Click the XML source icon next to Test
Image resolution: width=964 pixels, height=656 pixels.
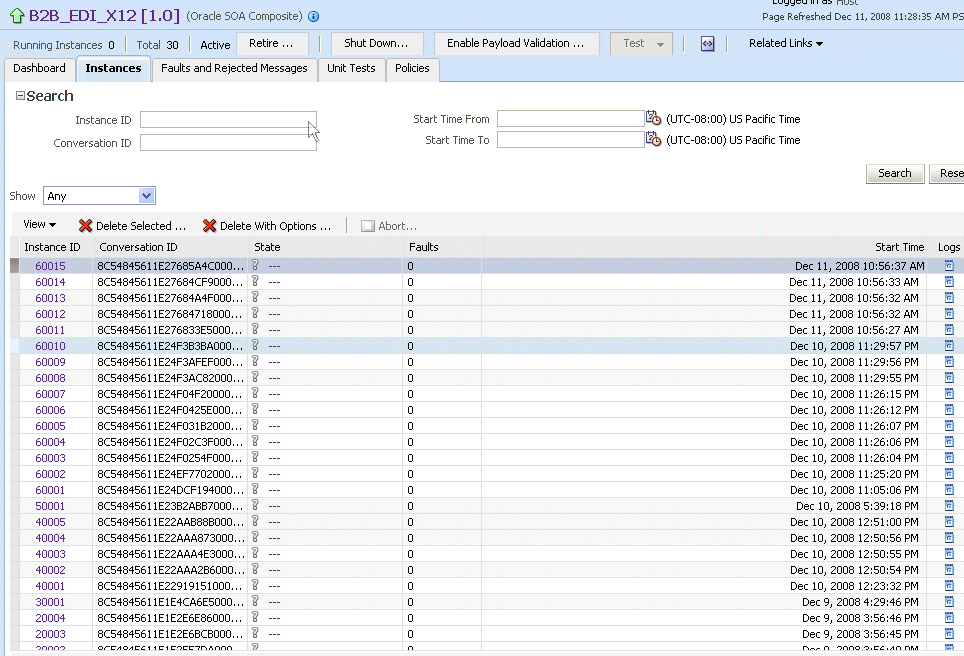point(708,44)
